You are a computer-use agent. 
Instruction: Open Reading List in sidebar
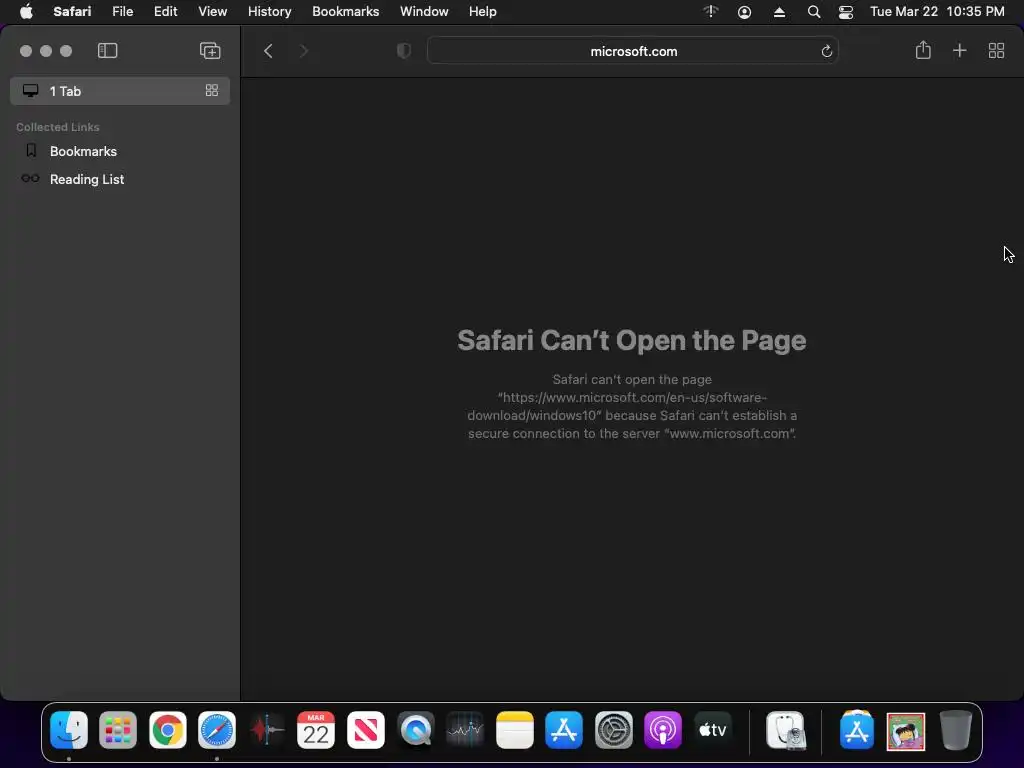tap(87, 179)
